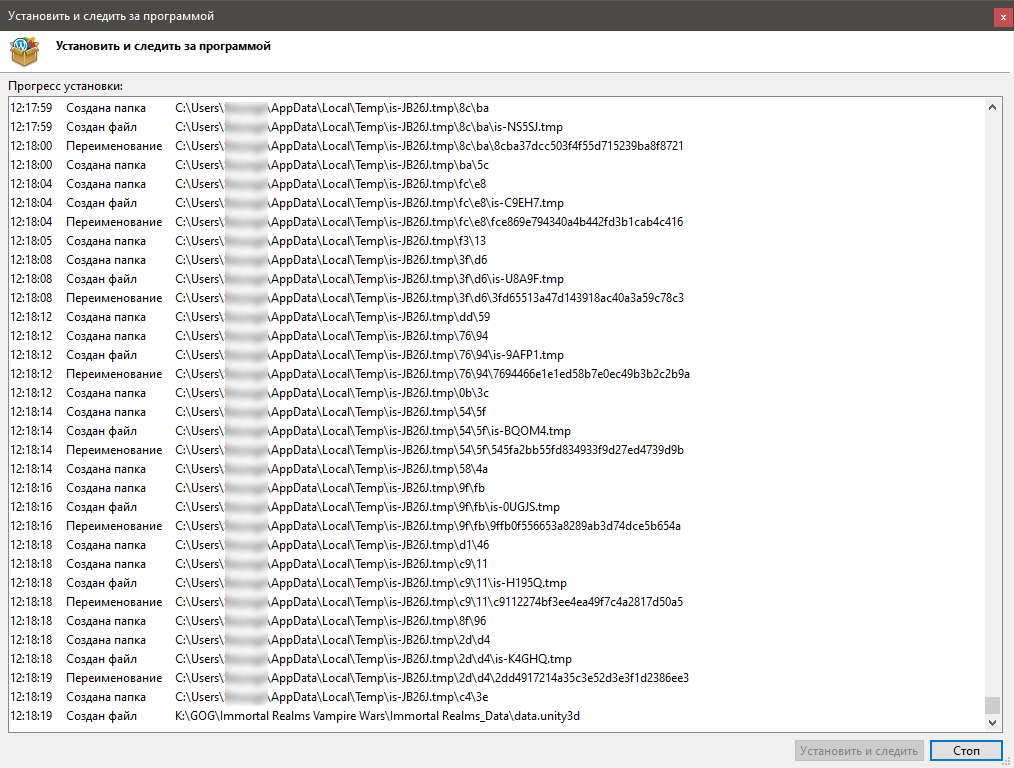The width and height of the screenshot is (1014, 768).
Task: Select the is-C9EH7.tmp log entry
Action: click(x=369, y=203)
